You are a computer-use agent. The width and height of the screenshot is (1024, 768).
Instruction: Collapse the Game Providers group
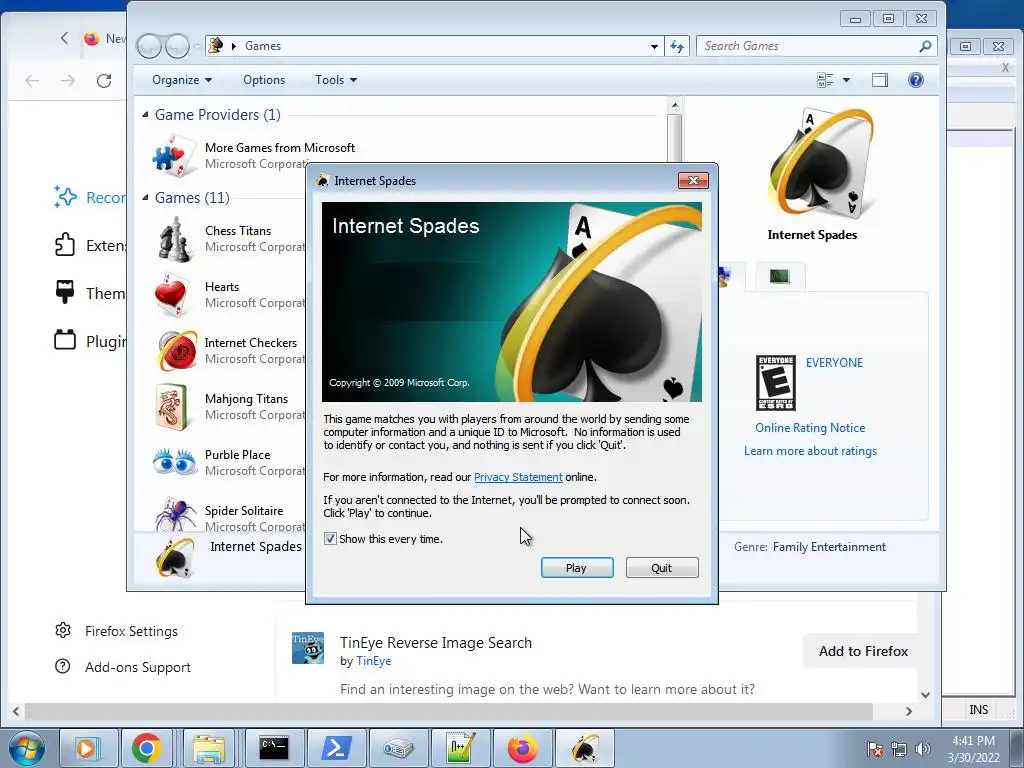pos(145,115)
